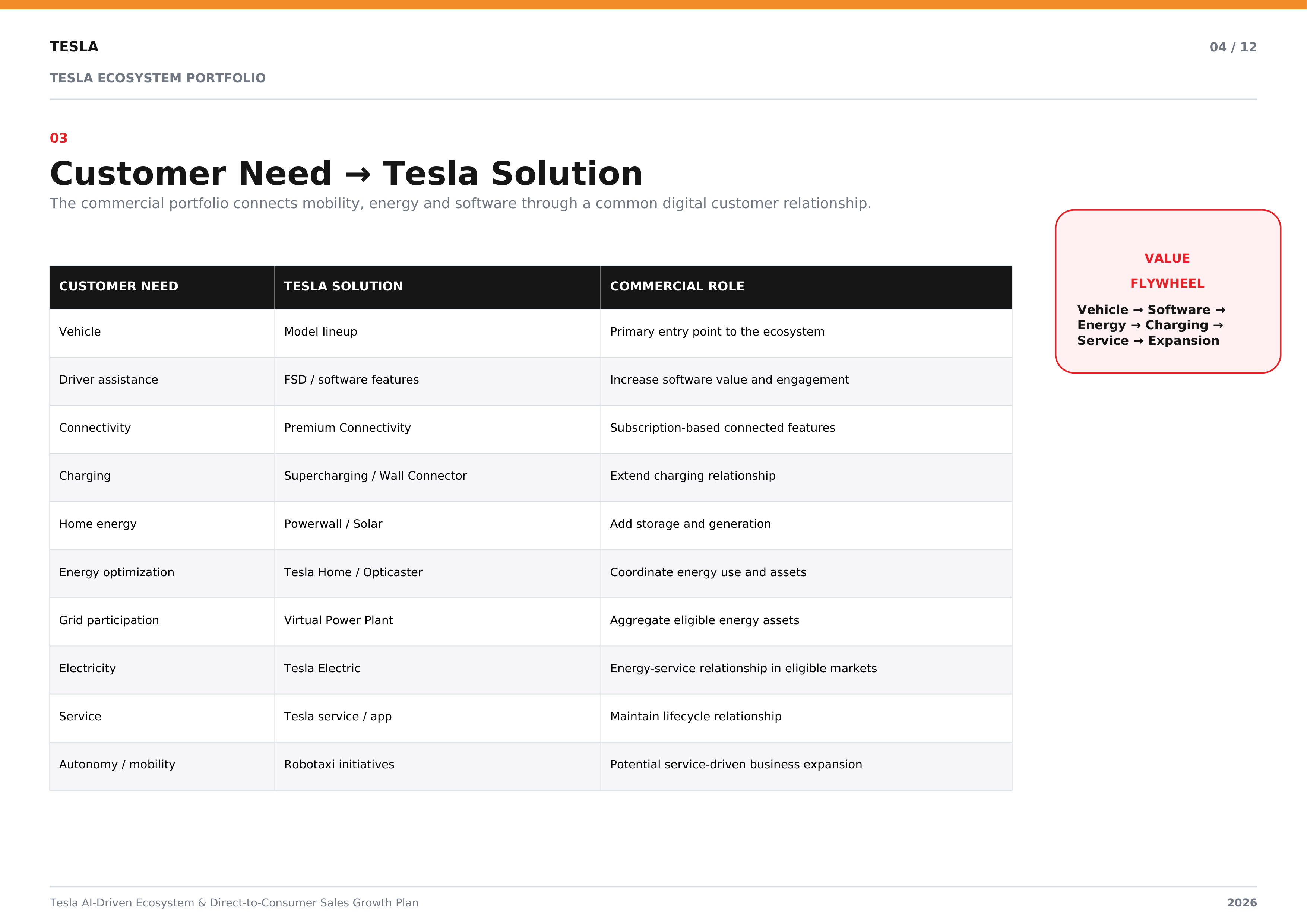Viewport: 1307px width, 924px height.
Task: Click the Virtual Power Plant cell
Action: pos(438,621)
